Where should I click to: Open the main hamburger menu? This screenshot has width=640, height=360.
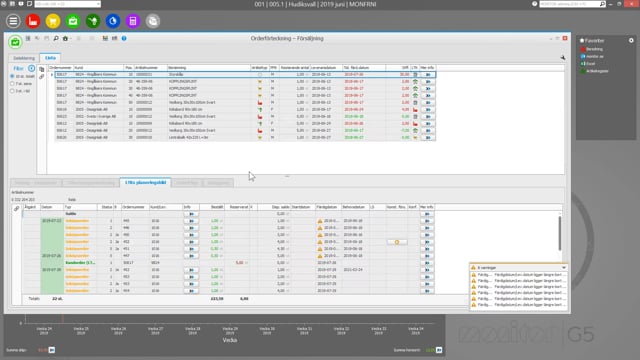pyautogui.click(x=13, y=21)
